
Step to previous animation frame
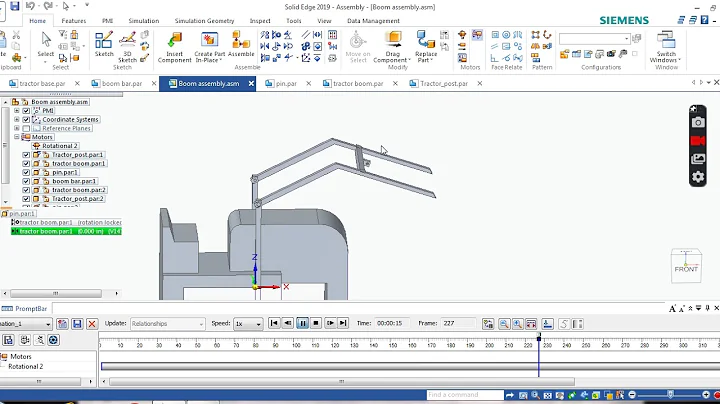pos(288,323)
